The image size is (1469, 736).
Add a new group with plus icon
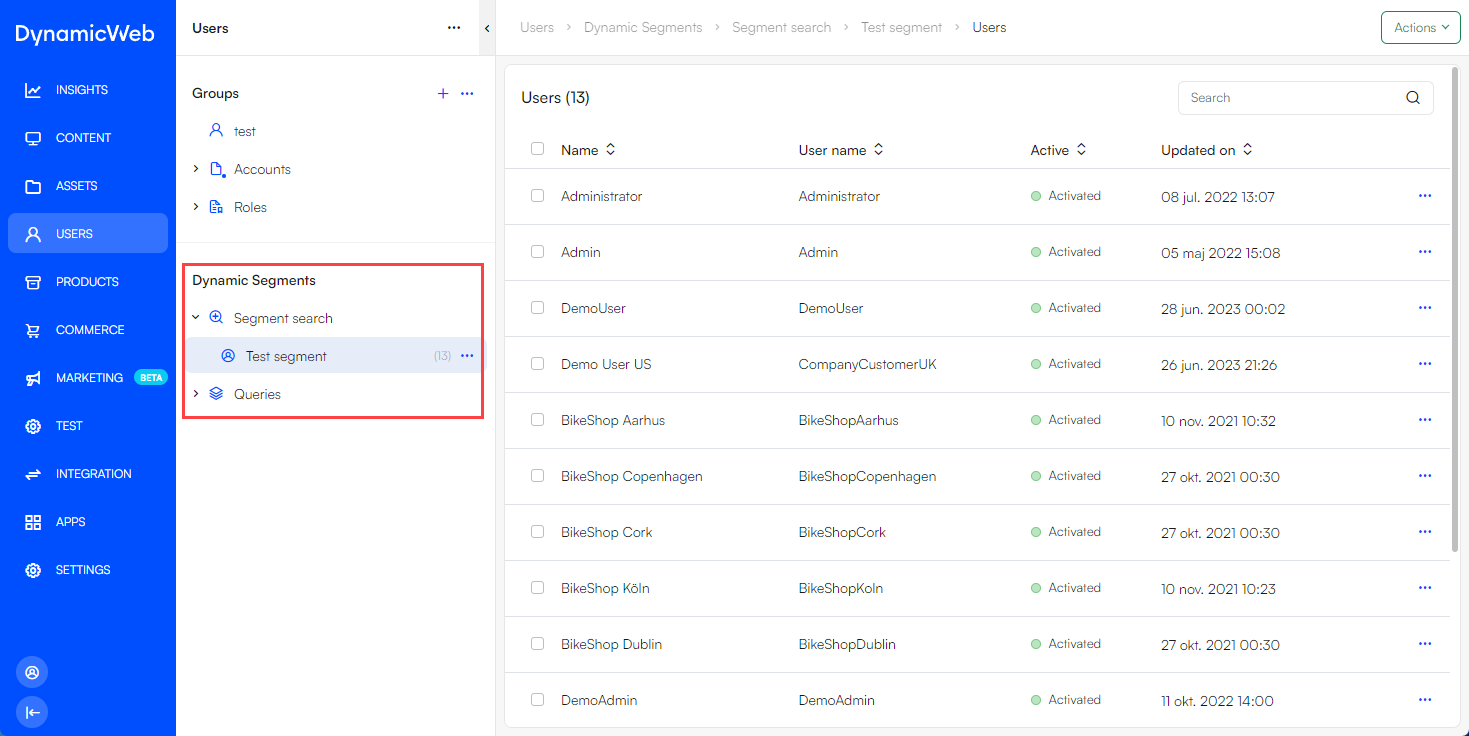point(443,93)
